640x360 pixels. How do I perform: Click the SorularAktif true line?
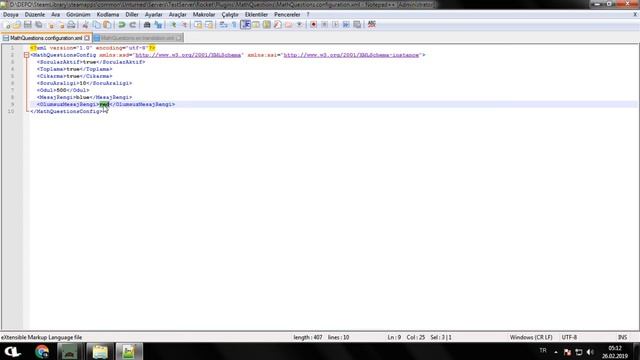tap(91, 62)
